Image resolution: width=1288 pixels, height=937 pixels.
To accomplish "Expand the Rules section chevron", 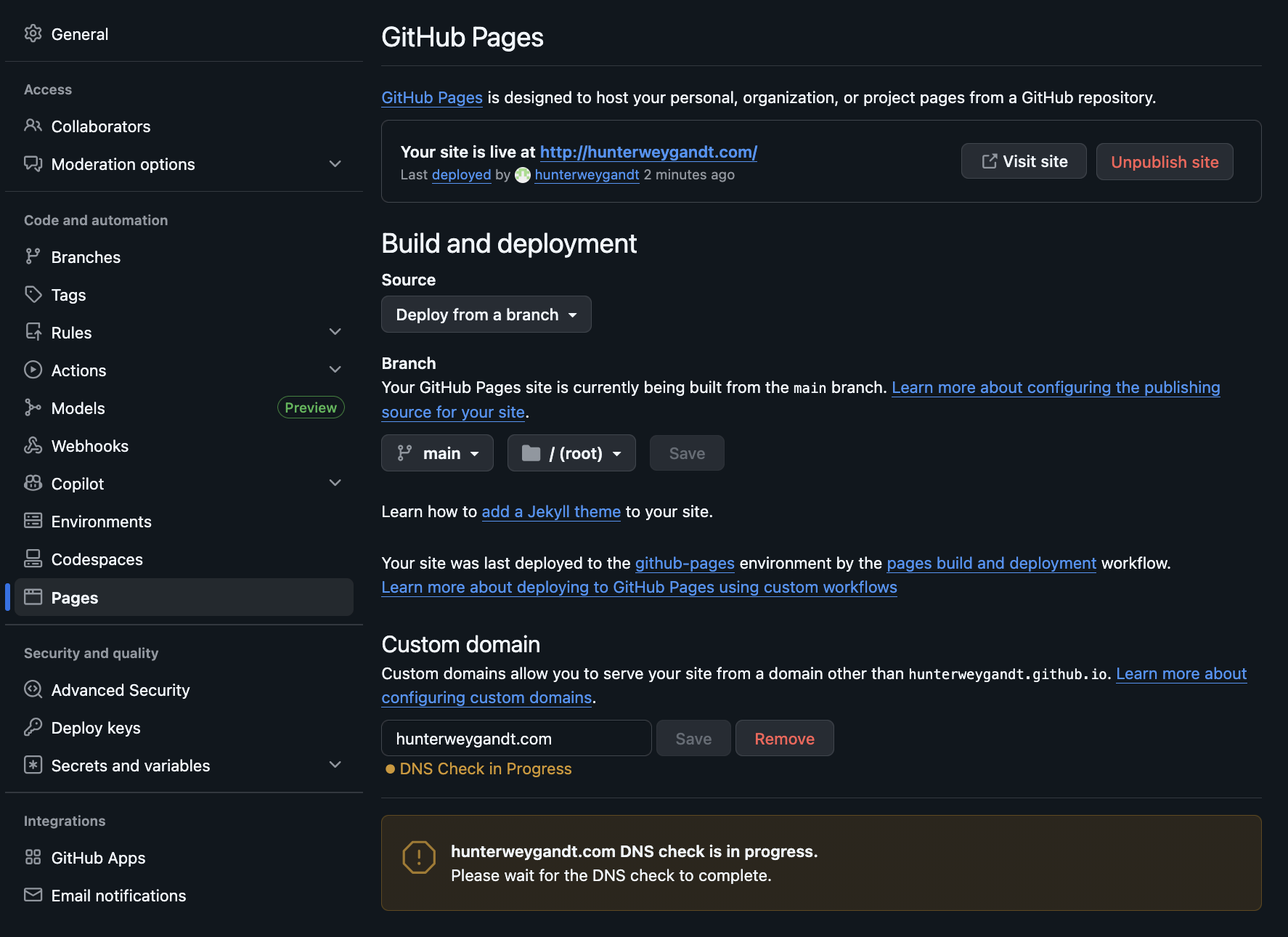I will pos(335,332).
